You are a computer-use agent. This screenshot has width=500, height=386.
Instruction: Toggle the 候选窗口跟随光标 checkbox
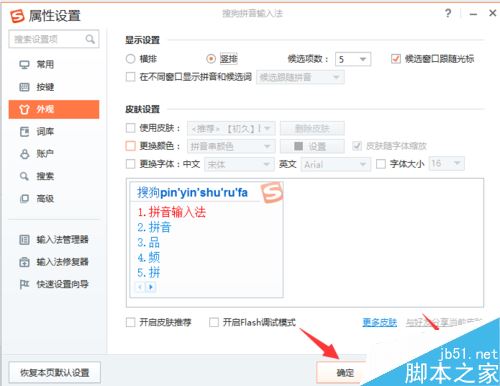tap(396, 59)
